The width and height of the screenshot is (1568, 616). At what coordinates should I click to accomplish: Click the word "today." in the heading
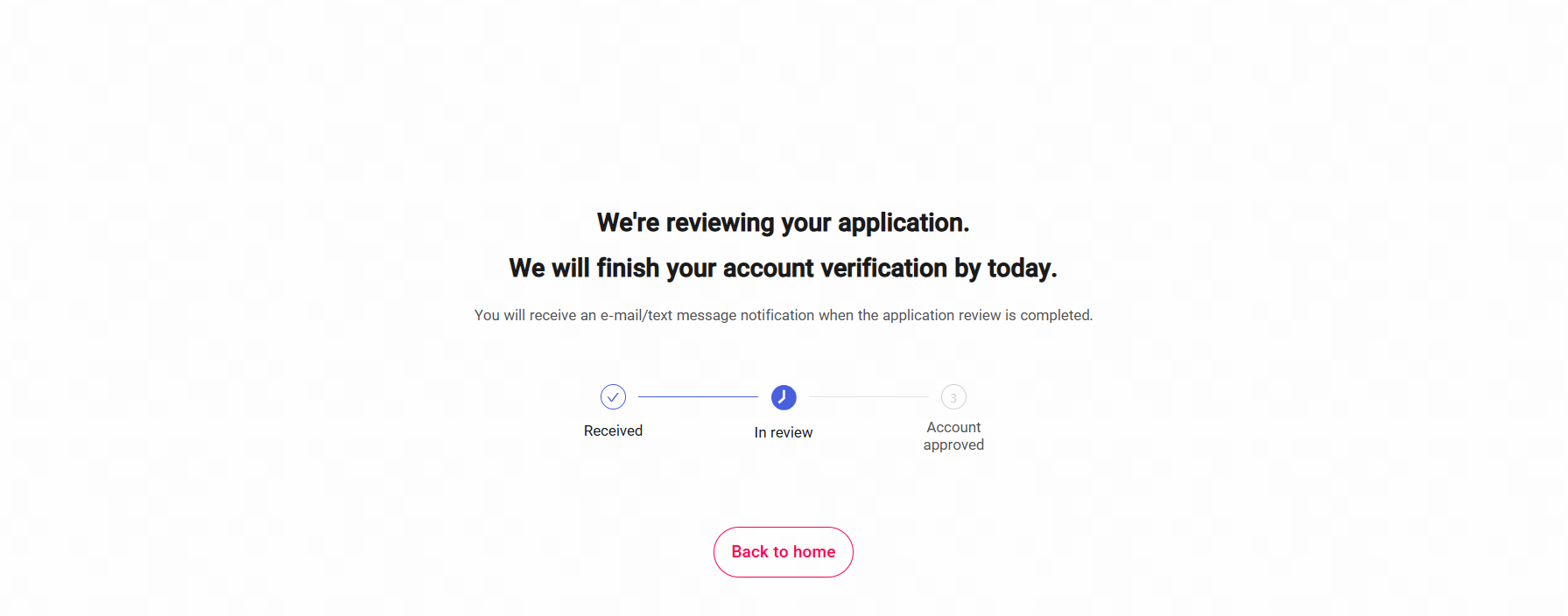[x=1022, y=268]
